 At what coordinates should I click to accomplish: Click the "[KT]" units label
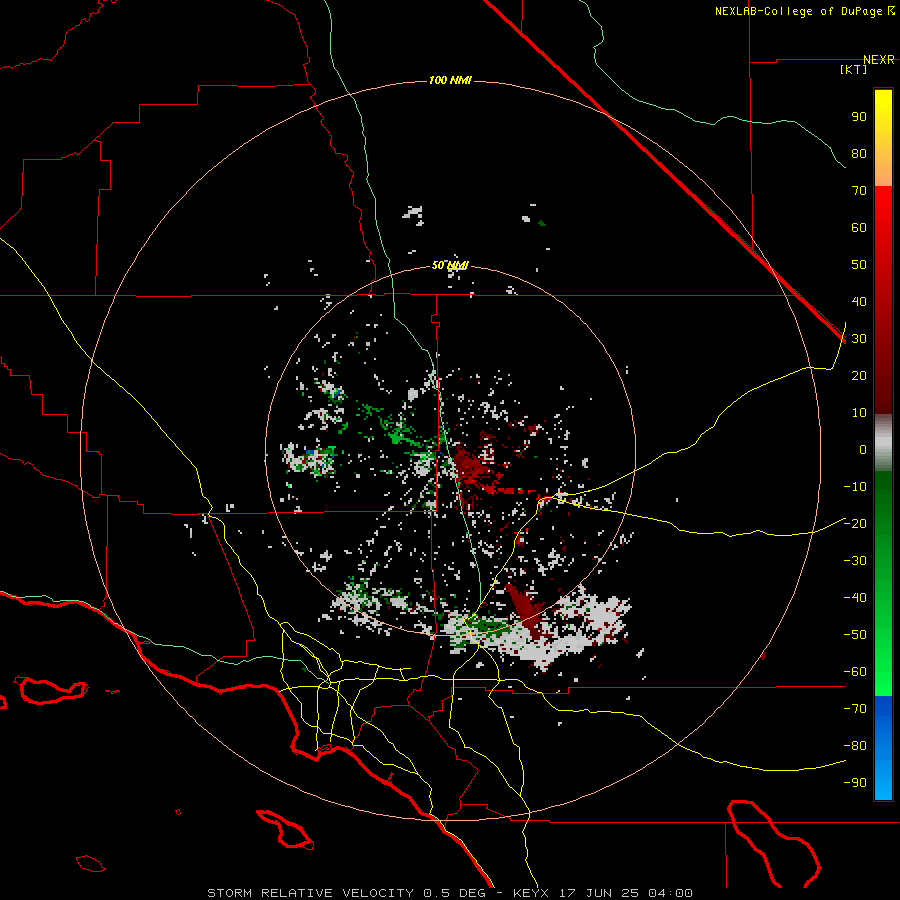854,69
